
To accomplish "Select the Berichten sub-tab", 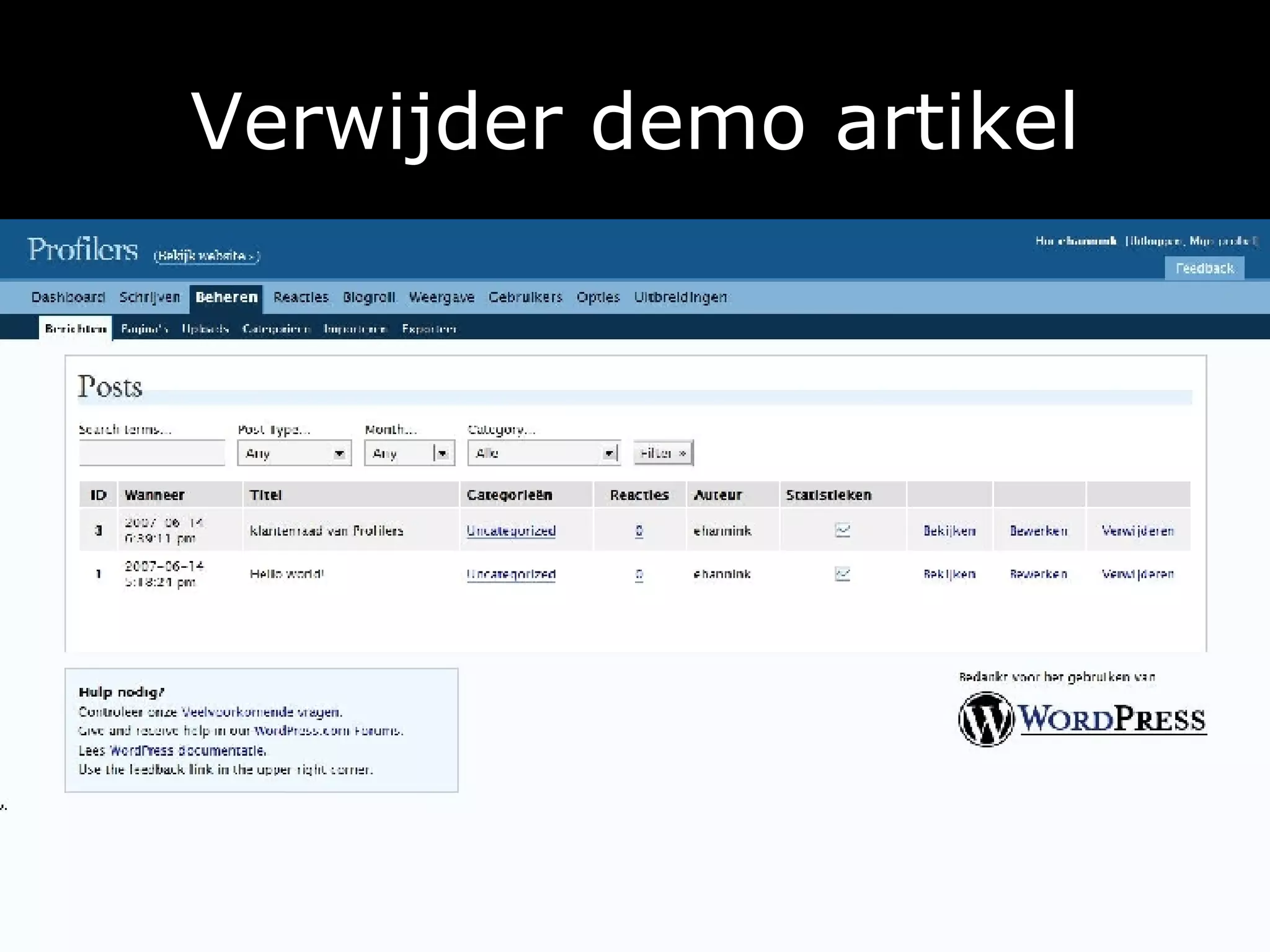I will (76, 328).
